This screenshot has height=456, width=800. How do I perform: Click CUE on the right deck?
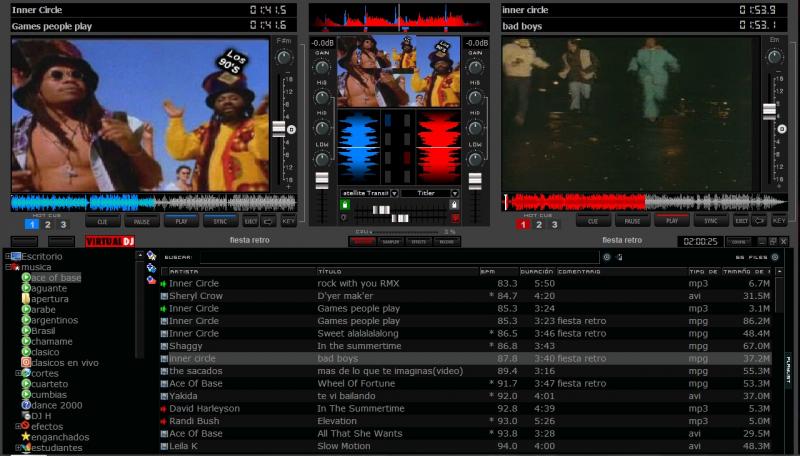pyautogui.click(x=593, y=221)
